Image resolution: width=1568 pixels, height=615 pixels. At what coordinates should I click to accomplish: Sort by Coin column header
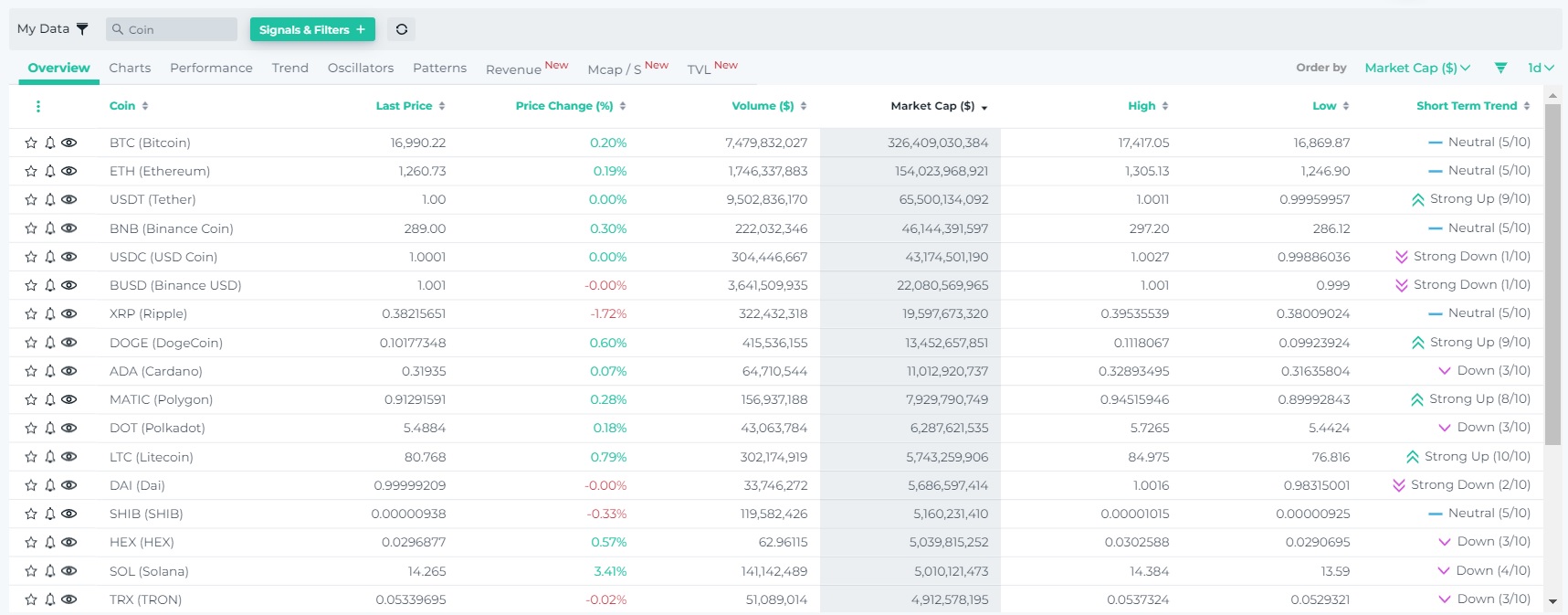pos(128,106)
